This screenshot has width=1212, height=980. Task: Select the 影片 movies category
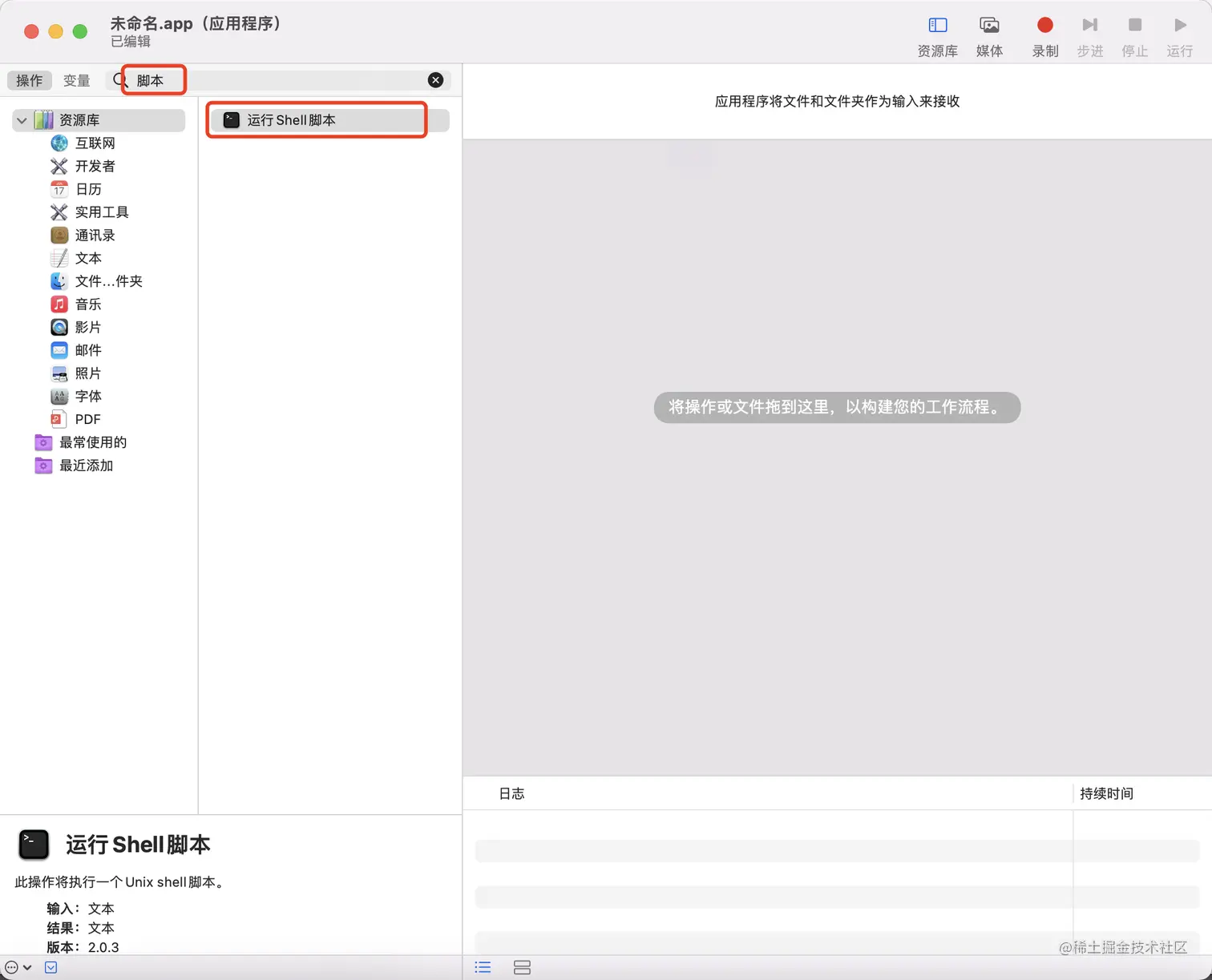88,327
